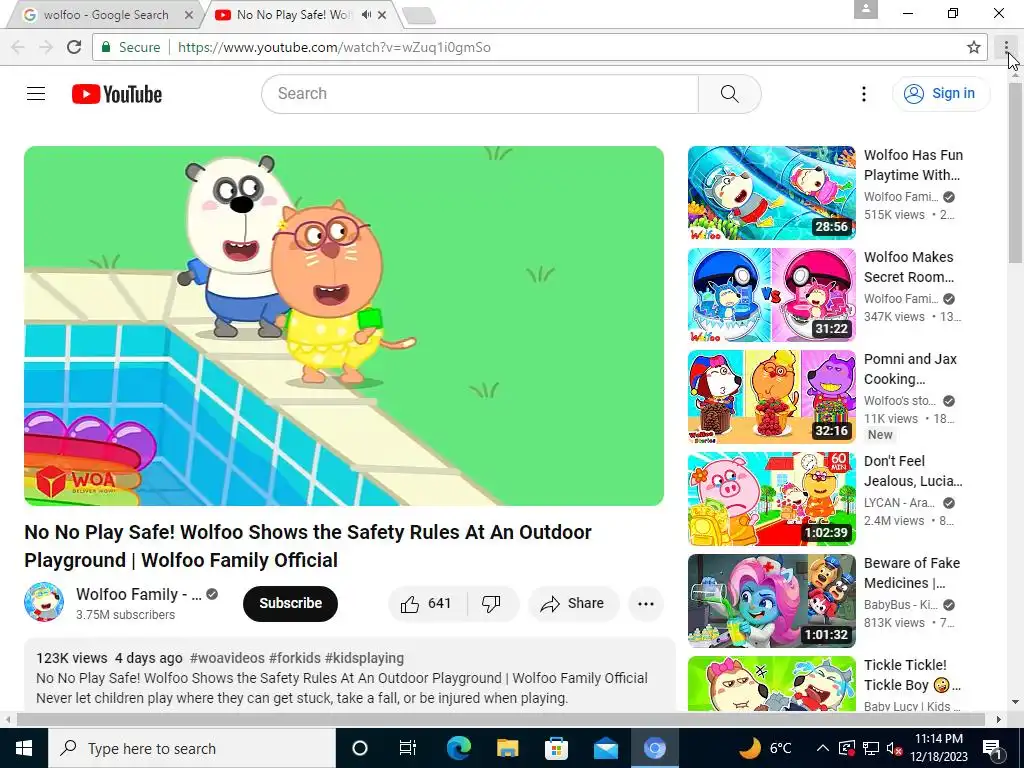This screenshot has height=768, width=1024.
Task: Open the Tickle Tickle Tickle Boy thumbnail
Action: pos(771,684)
